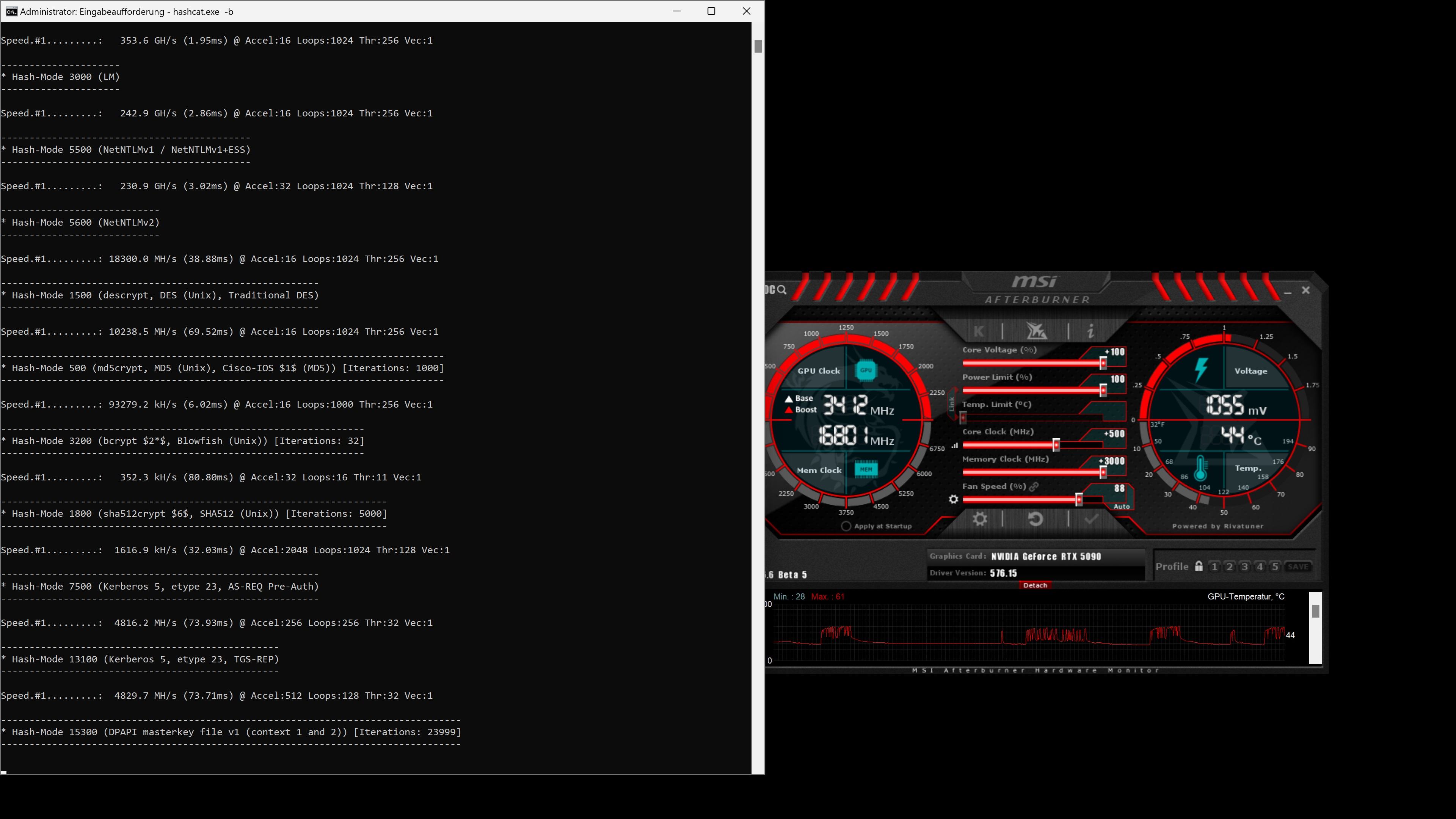Click the MSI jet logo icon

click(x=1036, y=331)
